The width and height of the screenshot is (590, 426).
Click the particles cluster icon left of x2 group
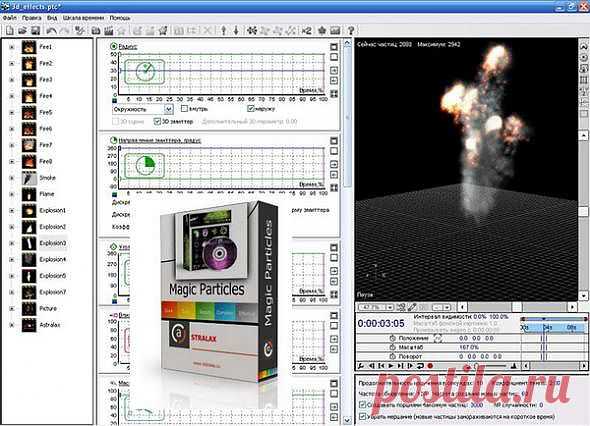tap(252, 30)
